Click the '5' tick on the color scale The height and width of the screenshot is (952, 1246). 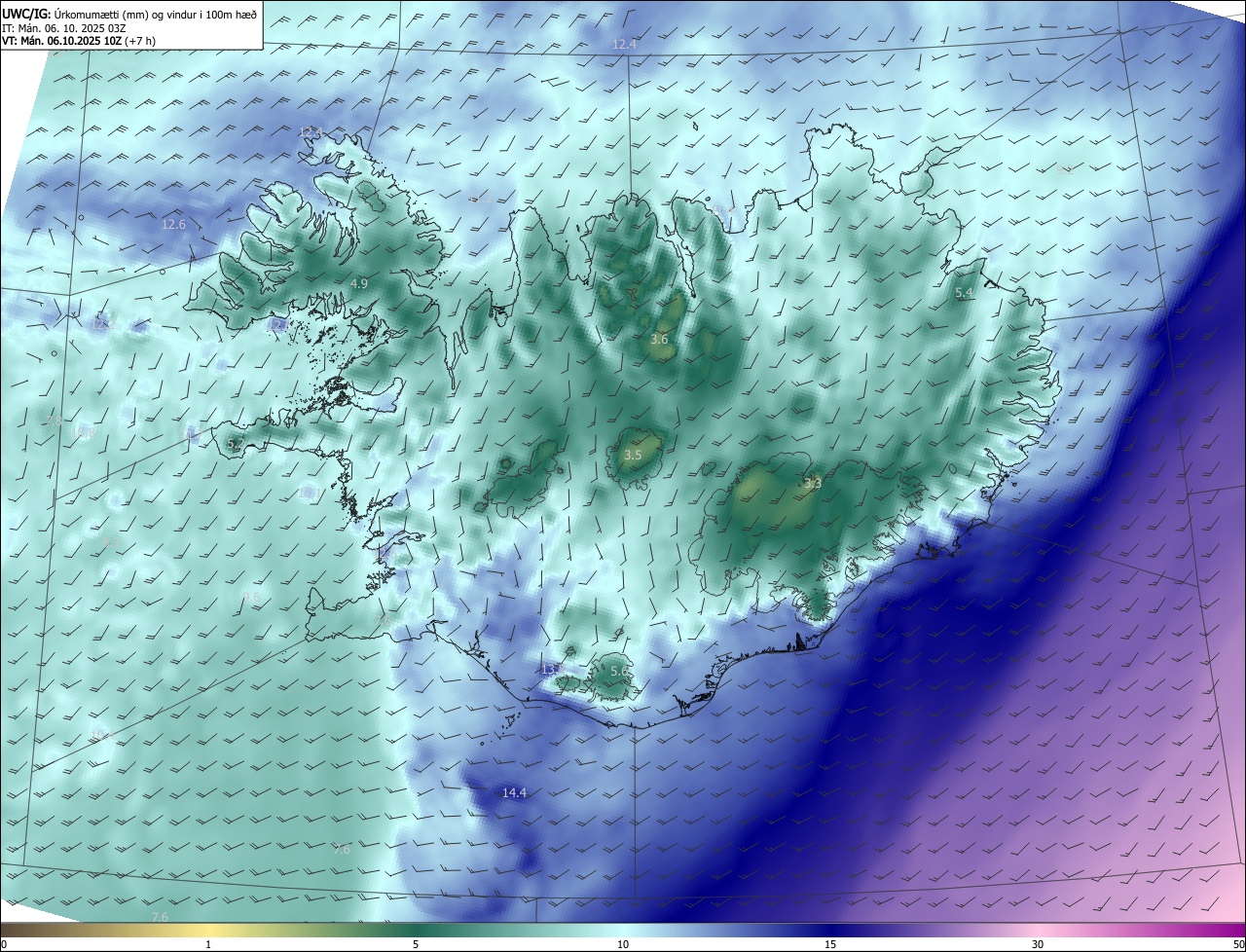pos(416,944)
